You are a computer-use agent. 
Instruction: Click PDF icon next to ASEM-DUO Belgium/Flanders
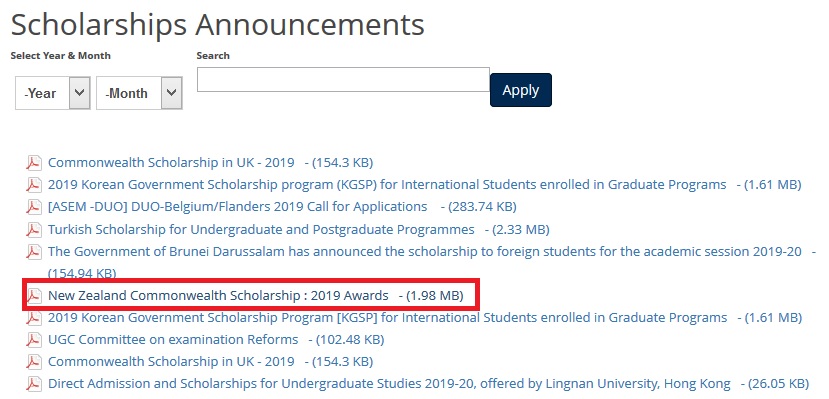pos(34,207)
